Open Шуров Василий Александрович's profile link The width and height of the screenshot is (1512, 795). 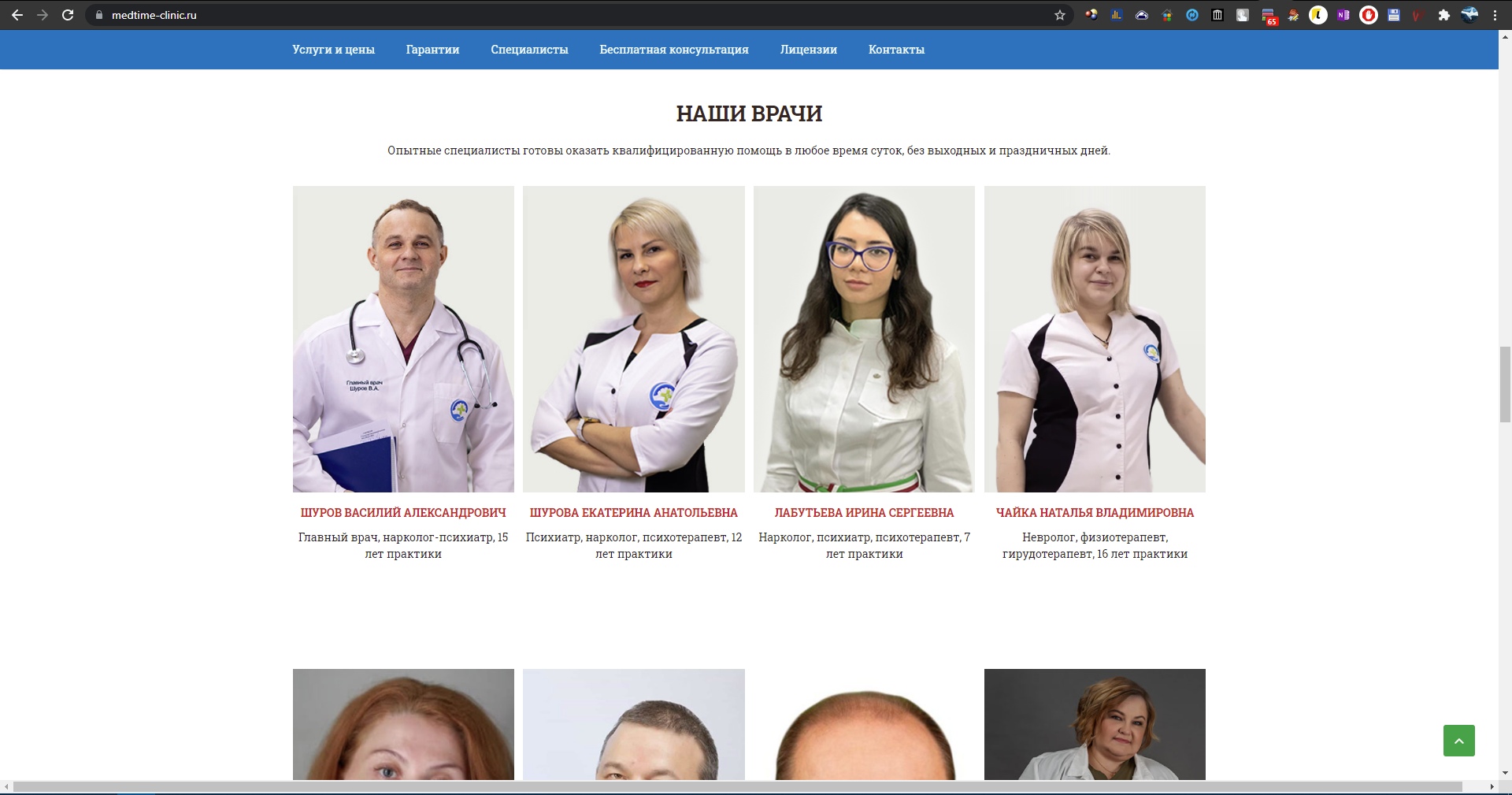[x=403, y=513]
